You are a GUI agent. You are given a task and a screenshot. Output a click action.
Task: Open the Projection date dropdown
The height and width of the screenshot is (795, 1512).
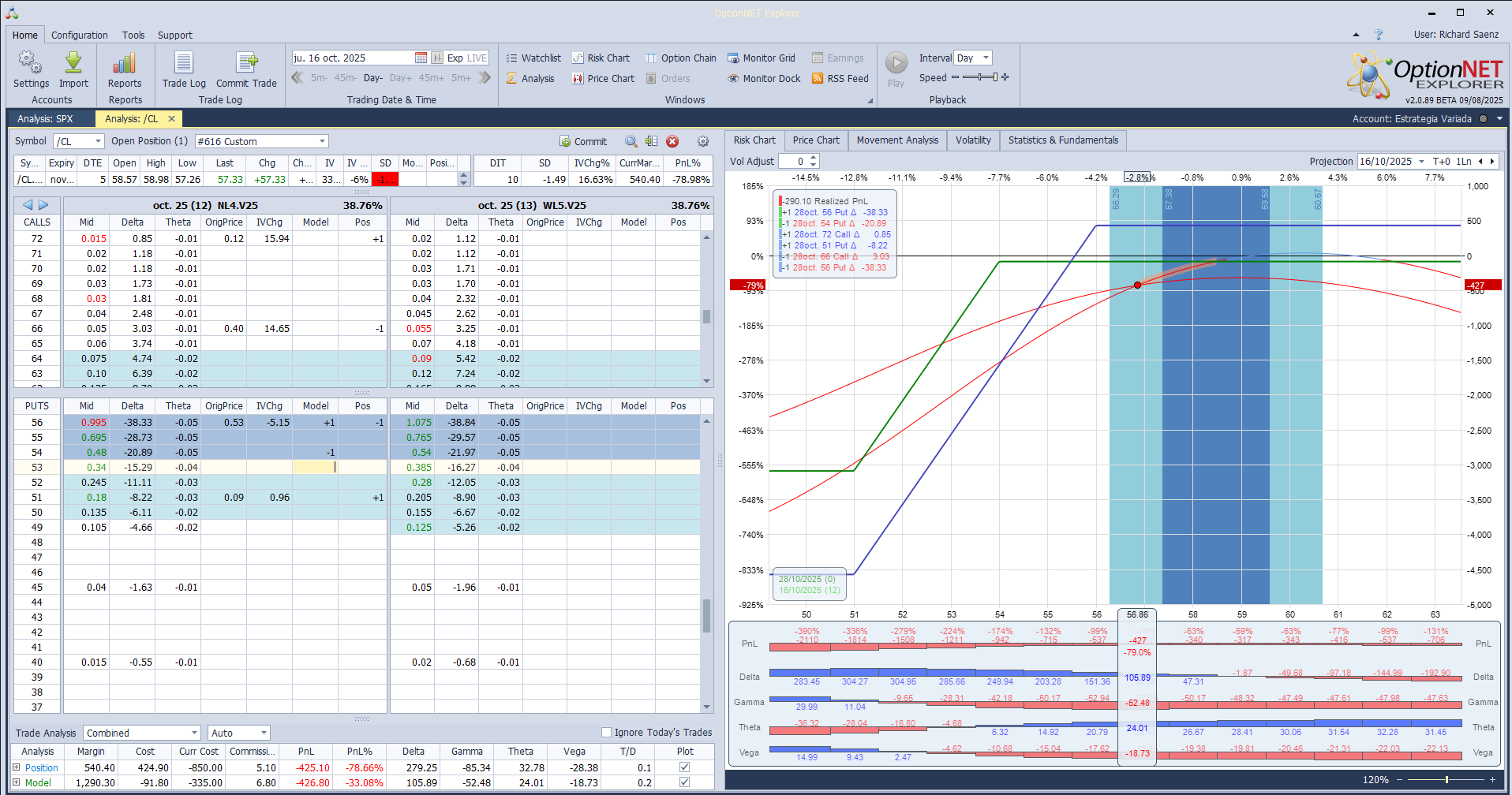tap(1421, 162)
